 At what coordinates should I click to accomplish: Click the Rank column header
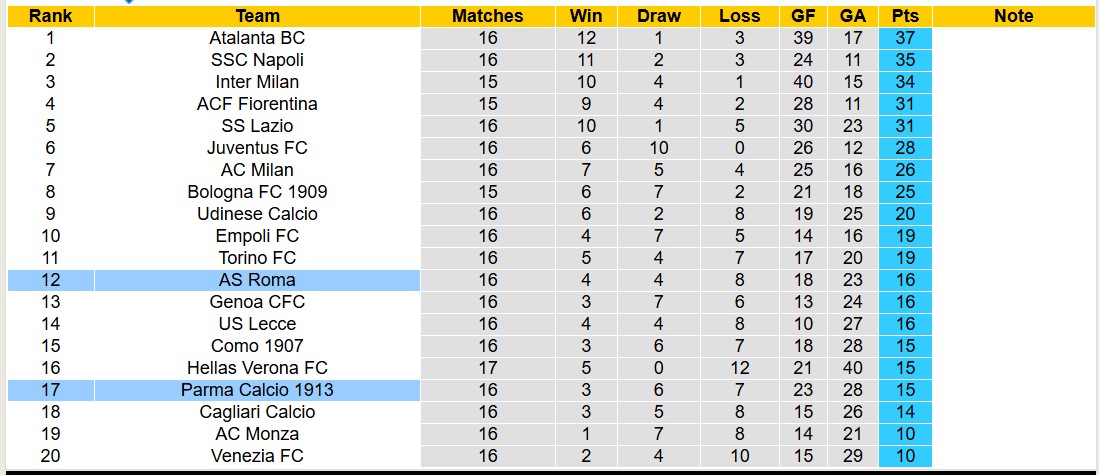point(50,16)
